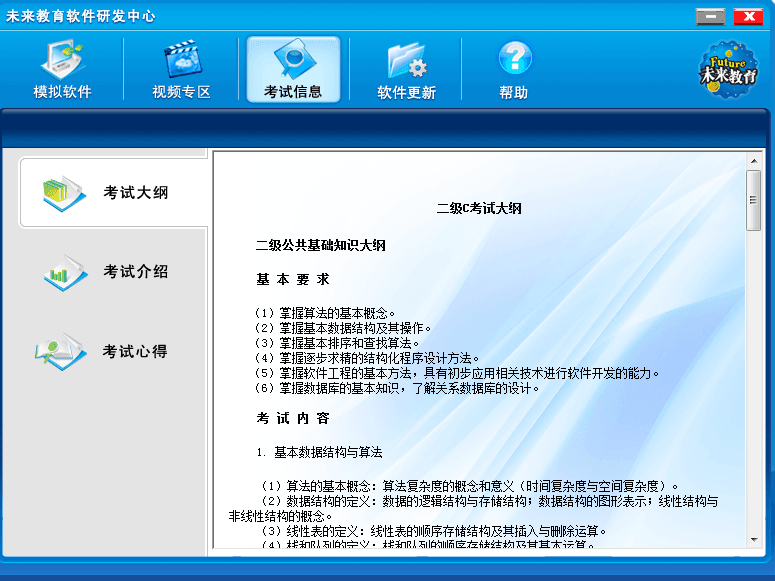Click the 二级C考试大纲 heading text
Viewport: 775px width, 581px height.
point(479,208)
